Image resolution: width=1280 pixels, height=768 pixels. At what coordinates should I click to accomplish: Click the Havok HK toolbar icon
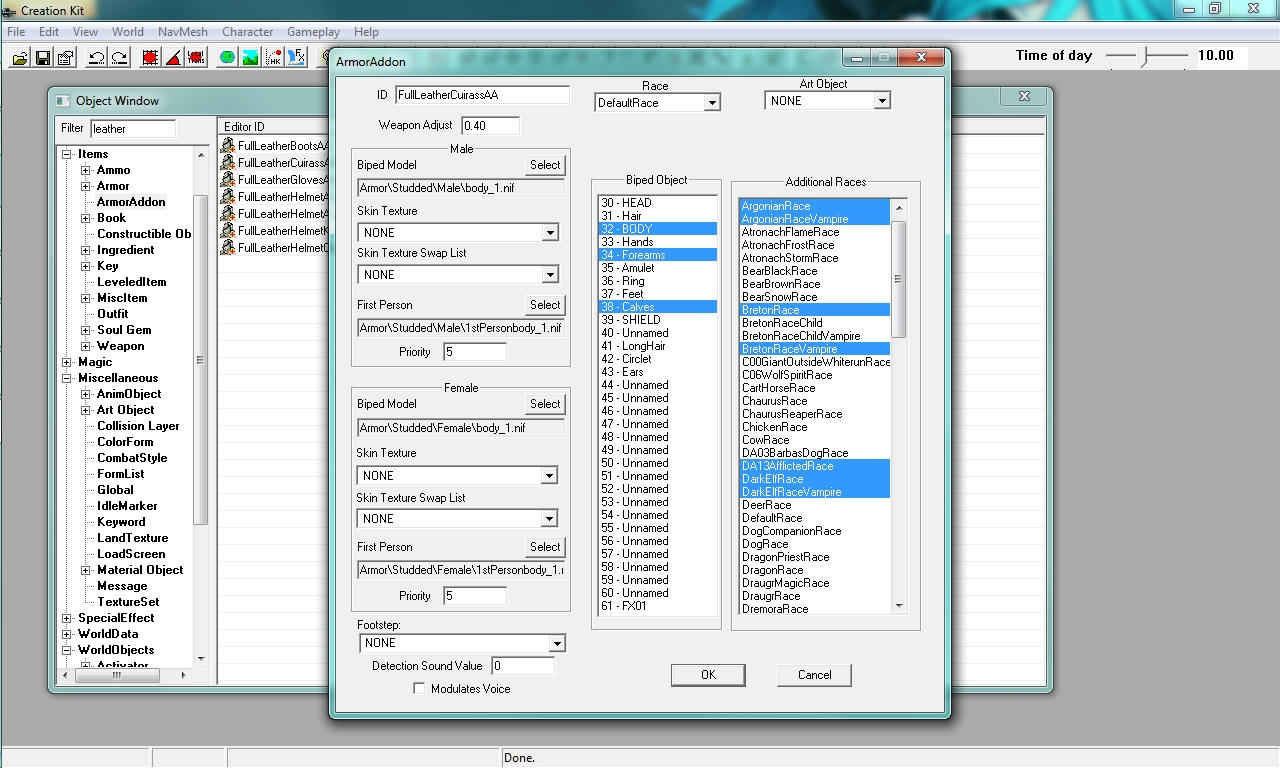(273, 58)
